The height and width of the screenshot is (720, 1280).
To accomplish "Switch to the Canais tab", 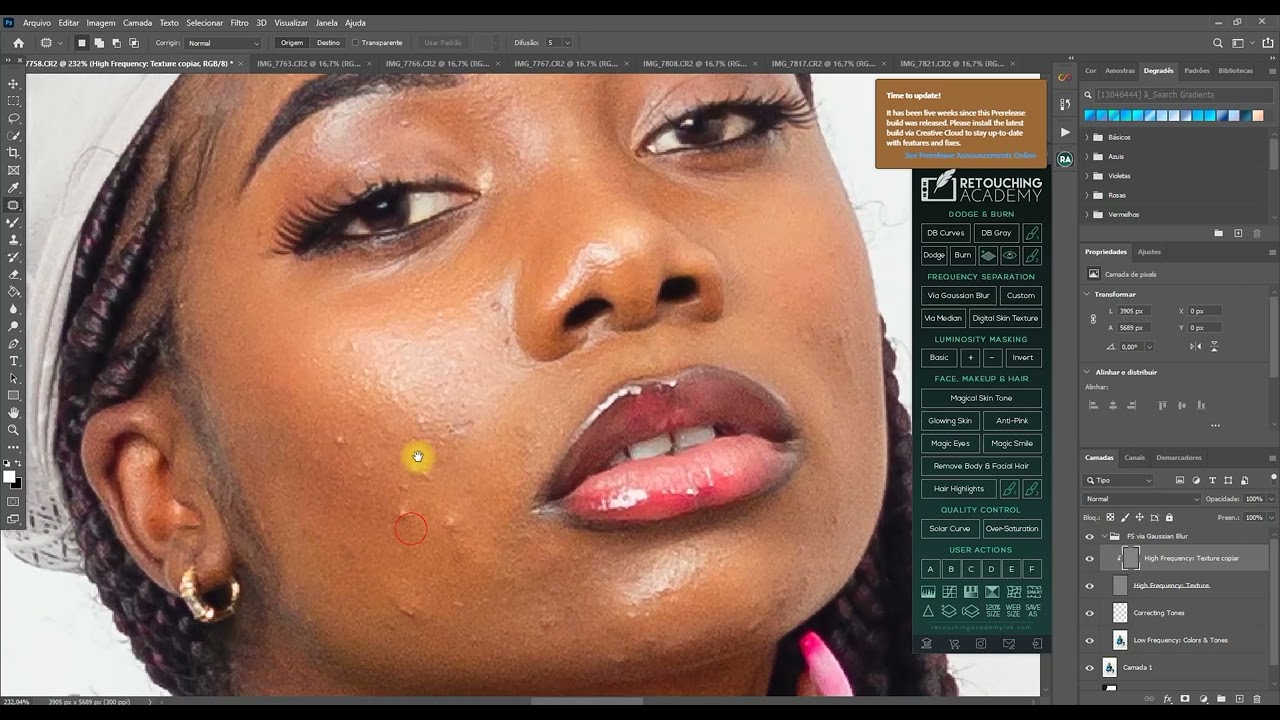I will point(1134,458).
